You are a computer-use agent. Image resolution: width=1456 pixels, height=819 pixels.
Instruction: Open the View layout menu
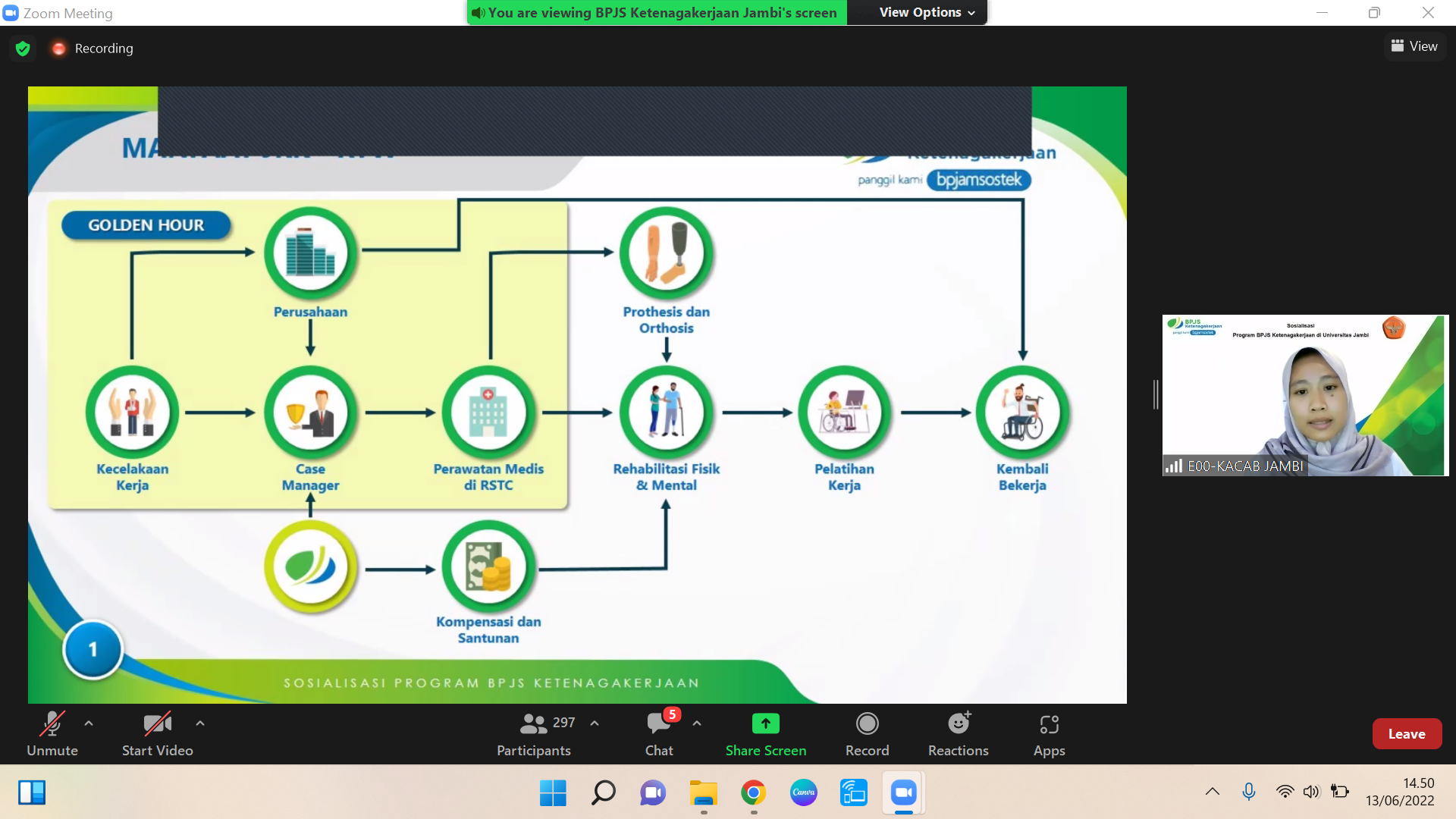(1414, 46)
